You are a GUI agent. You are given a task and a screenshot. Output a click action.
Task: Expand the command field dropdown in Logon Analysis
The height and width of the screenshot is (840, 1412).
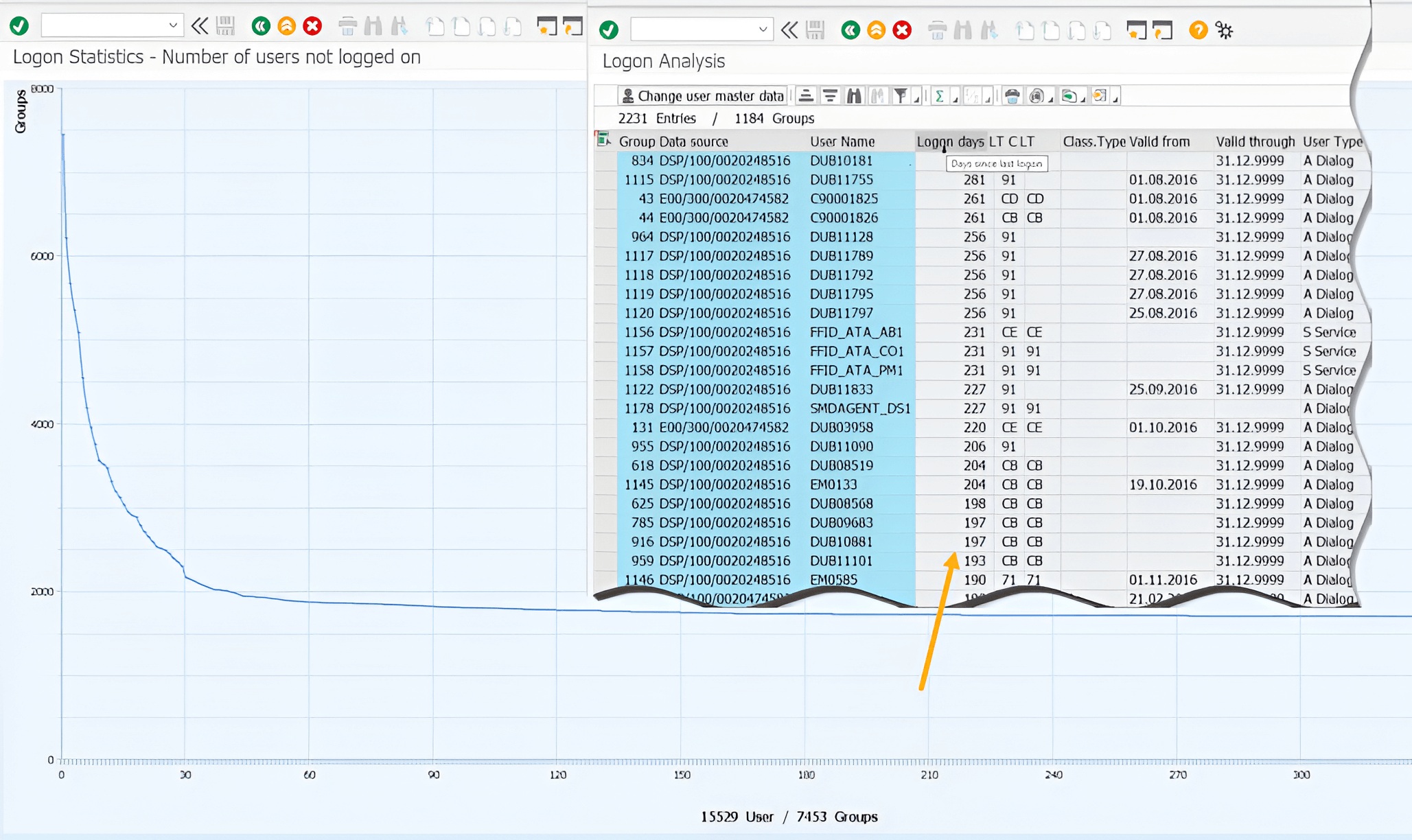763,30
